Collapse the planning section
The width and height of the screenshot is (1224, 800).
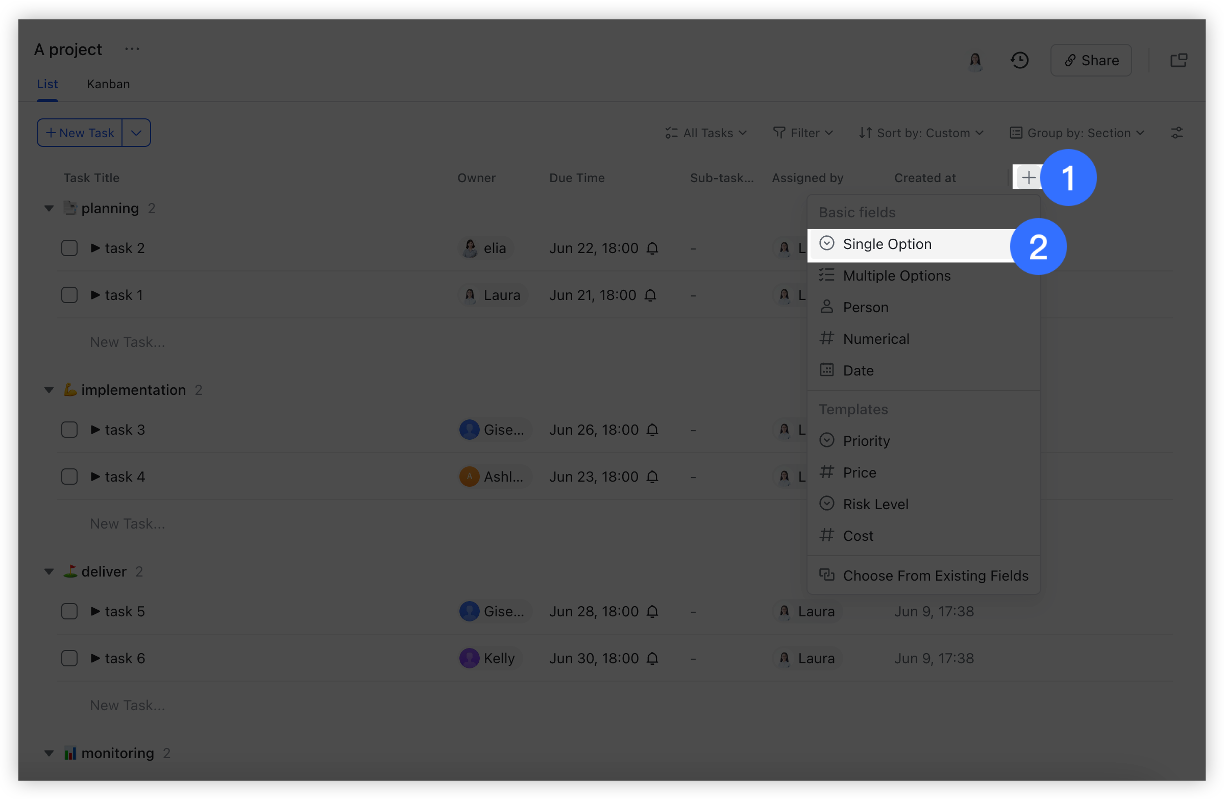[x=49, y=208]
